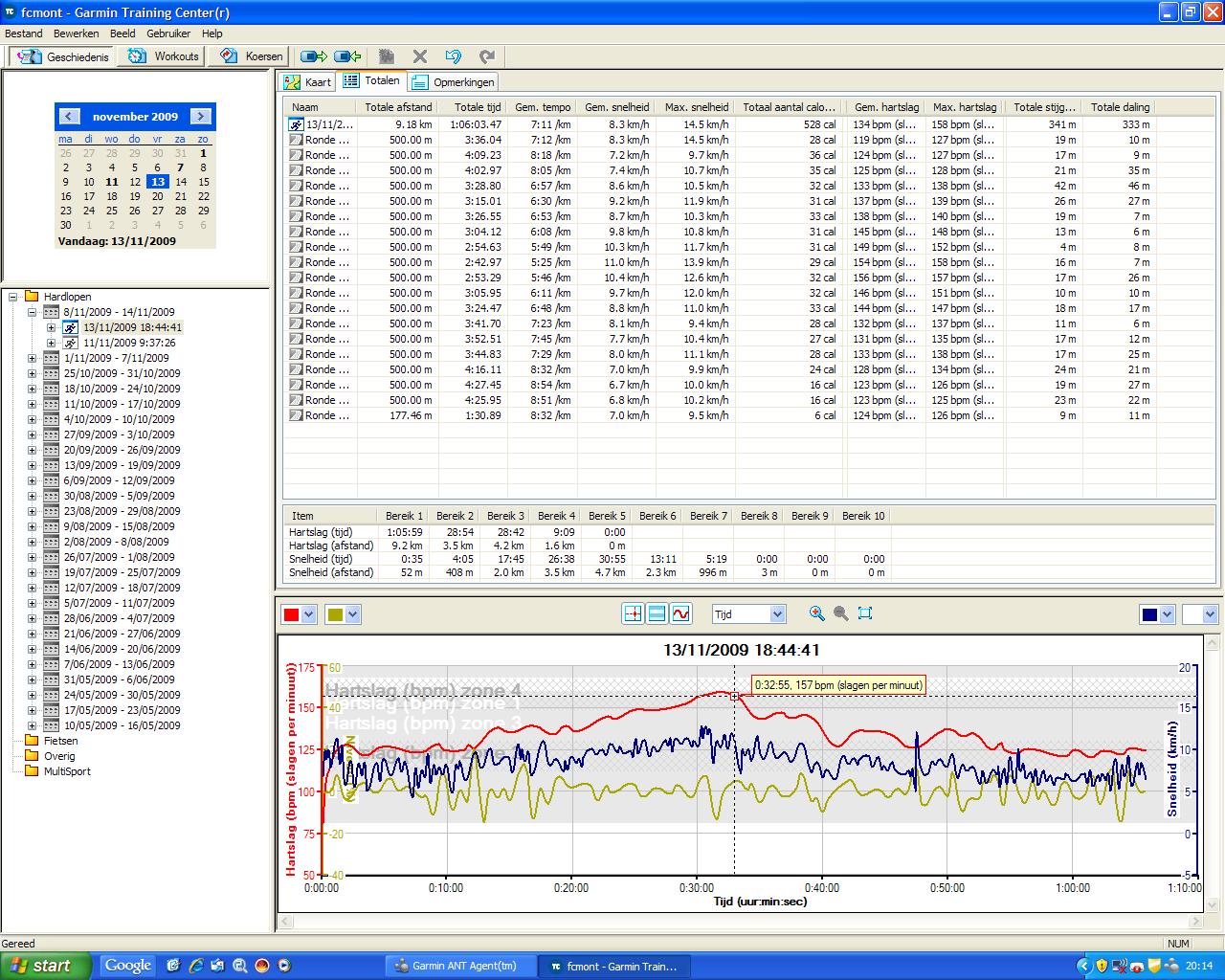The image size is (1225, 980).
Task: Click the activity icon in the 13/11/2... table row
Action: pyautogui.click(x=297, y=124)
